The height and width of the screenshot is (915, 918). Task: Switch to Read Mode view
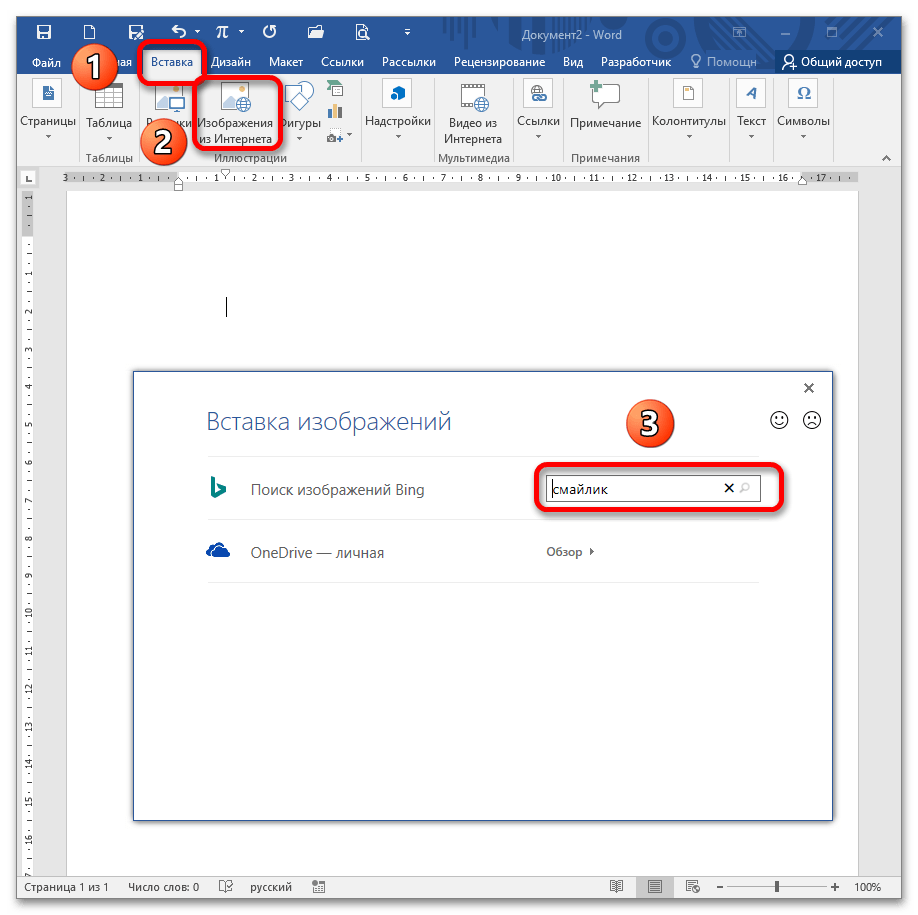616,886
